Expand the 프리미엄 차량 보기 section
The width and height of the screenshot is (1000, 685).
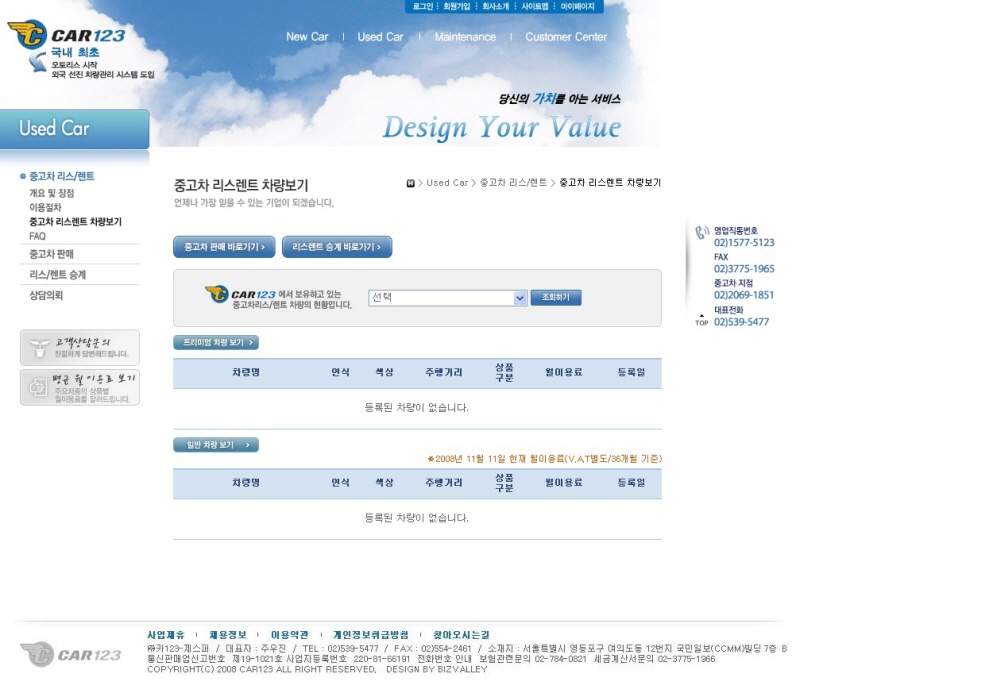216,342
